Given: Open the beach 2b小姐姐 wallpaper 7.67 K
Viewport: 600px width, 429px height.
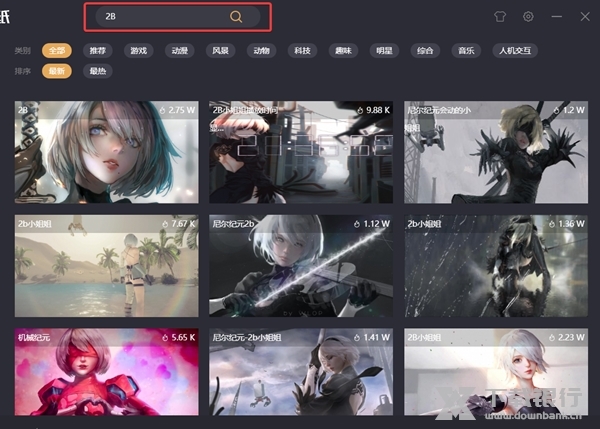Looking at the screenshot, I should pyautogui.click(x=106, y=266).
